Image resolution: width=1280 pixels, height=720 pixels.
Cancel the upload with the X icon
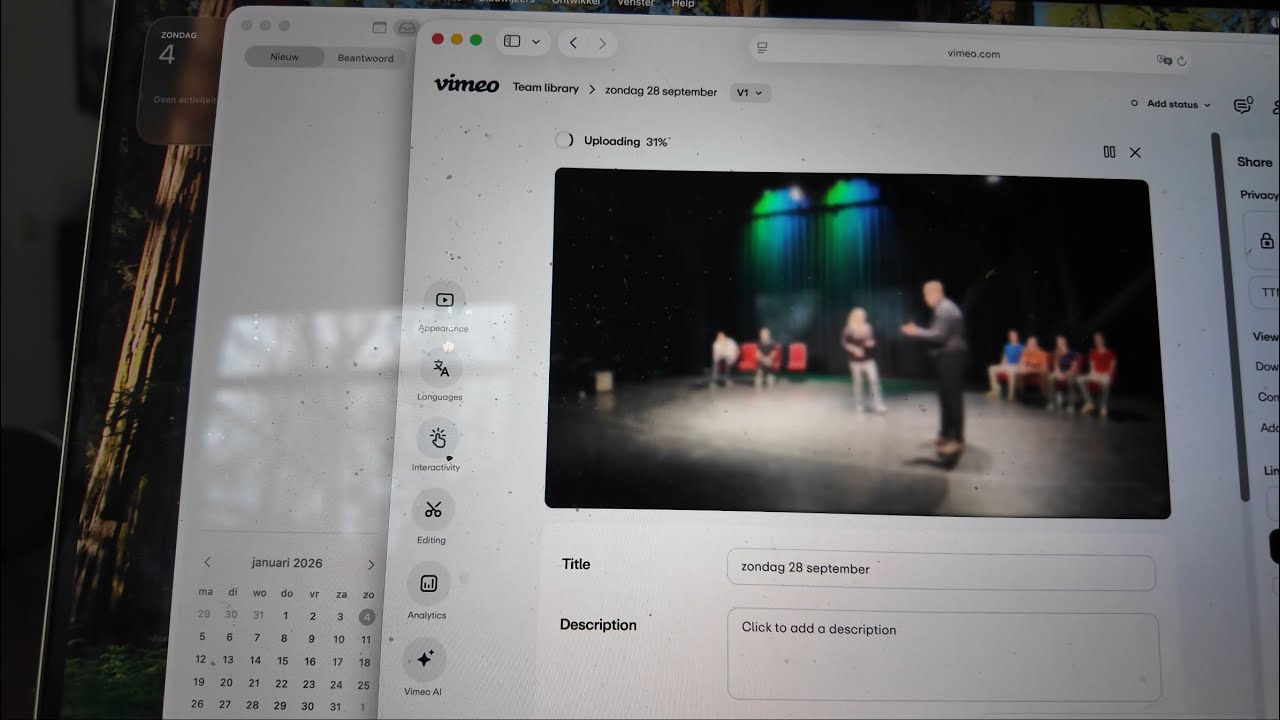(x=1135, y=152)
